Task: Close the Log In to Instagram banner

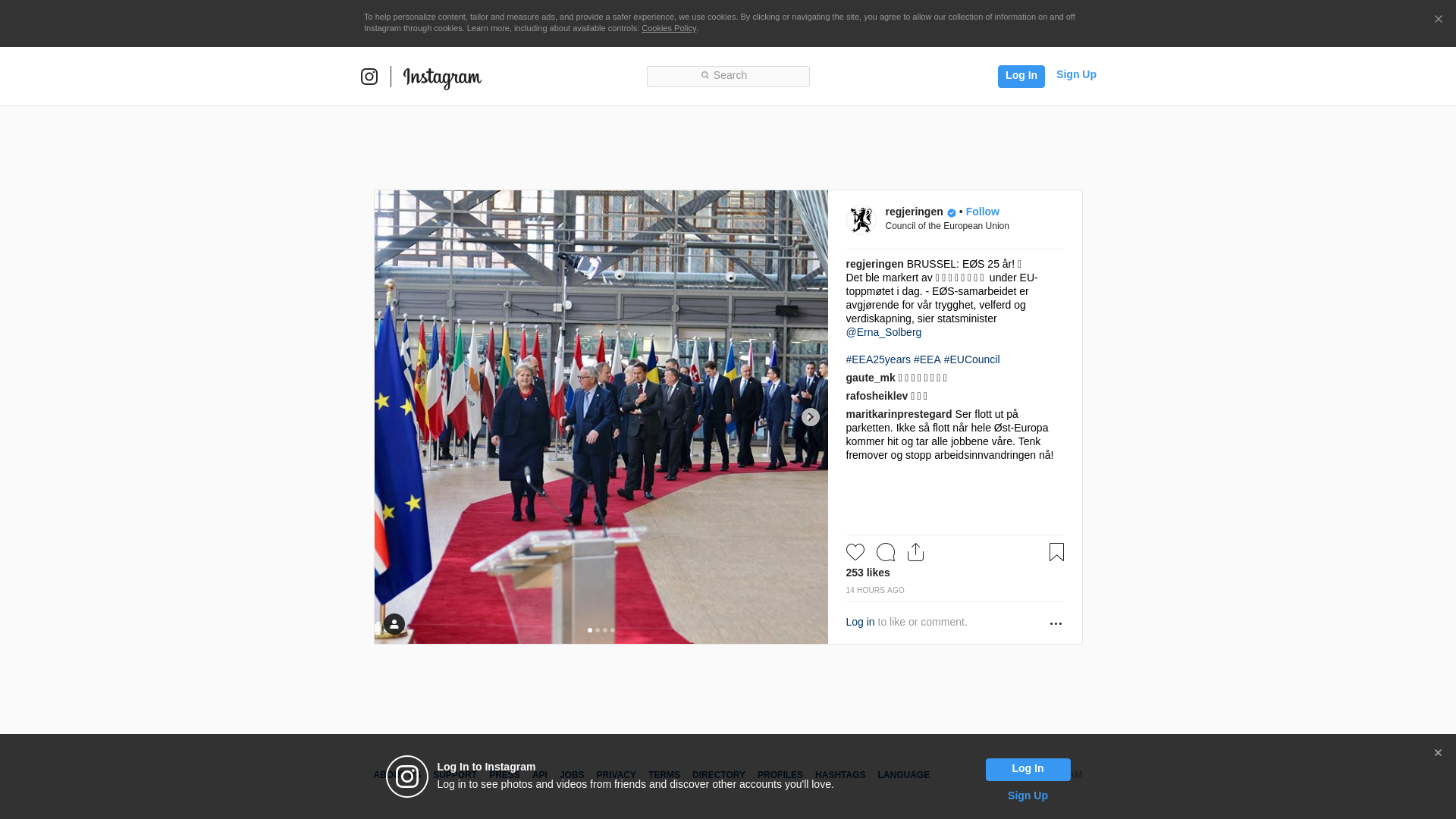Action: 1438,753
